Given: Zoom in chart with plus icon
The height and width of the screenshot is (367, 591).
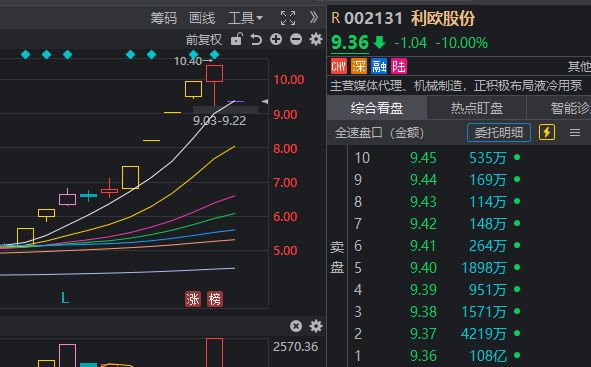Looking at the screenshot, I should click(276, 39).
